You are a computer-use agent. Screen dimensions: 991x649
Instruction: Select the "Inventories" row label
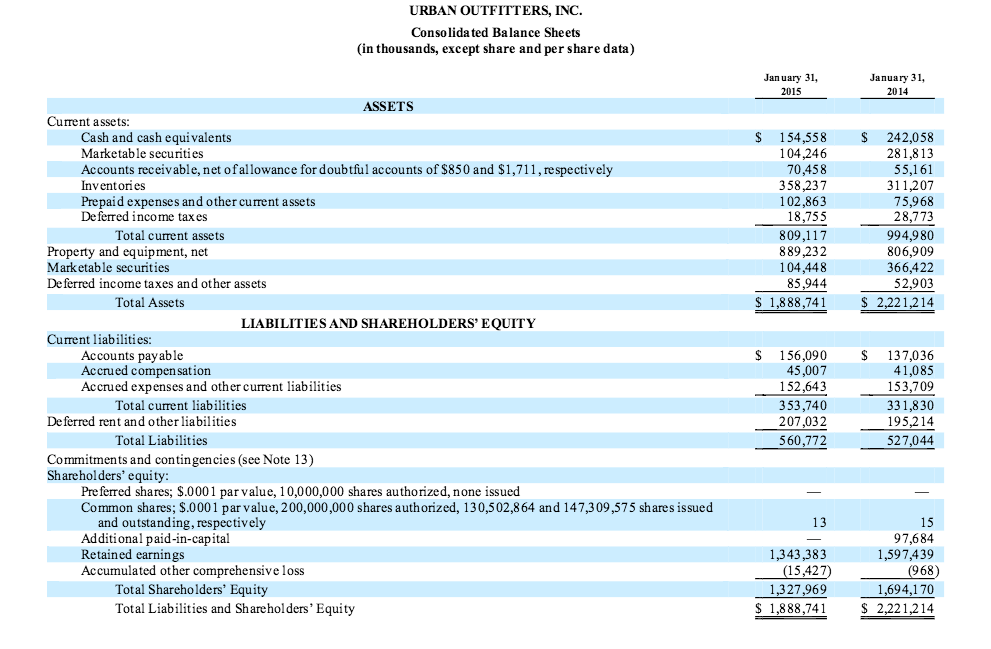click(113, 185)
